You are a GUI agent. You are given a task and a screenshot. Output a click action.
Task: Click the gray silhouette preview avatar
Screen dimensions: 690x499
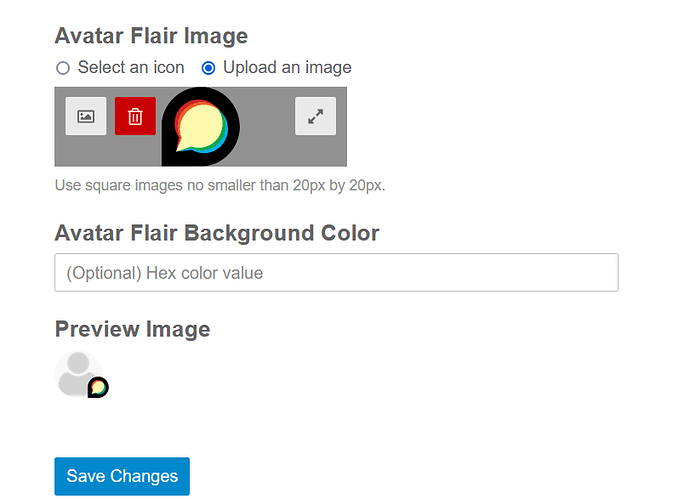(78, 374)
